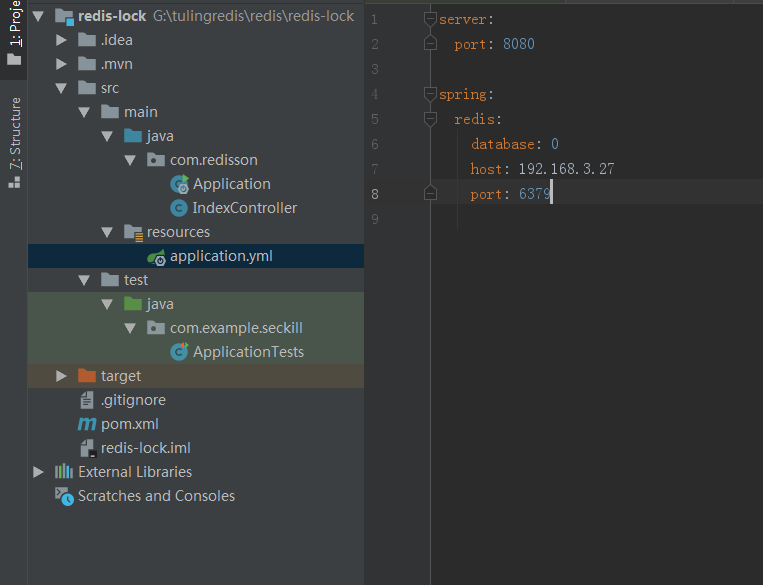Fold the redis block at line 5
This screenshot has height=585, width=763.
(x=430, y=119)
